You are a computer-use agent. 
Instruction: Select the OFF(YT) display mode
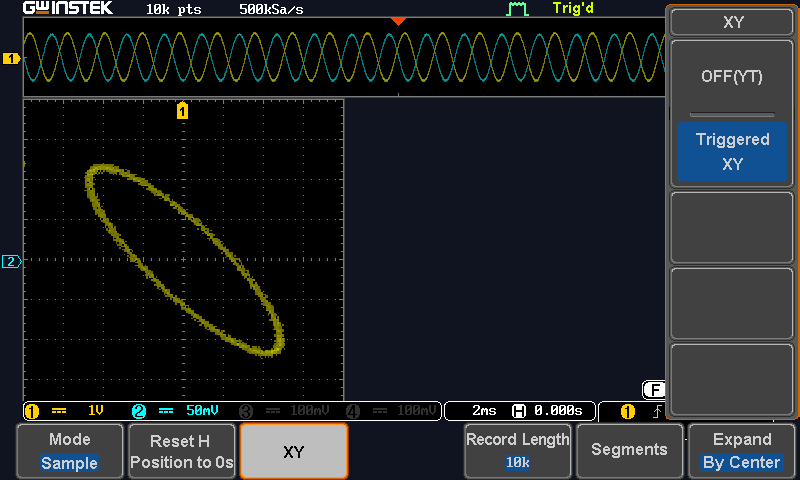(732, 78)
